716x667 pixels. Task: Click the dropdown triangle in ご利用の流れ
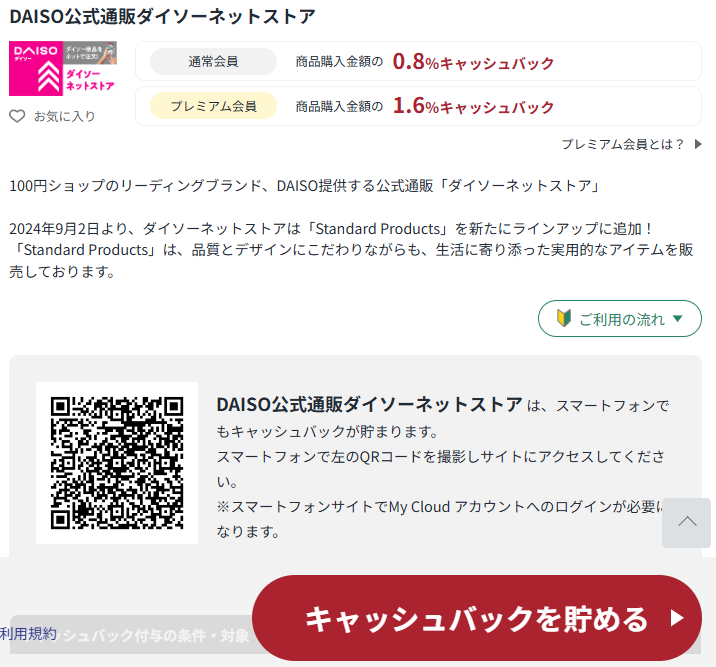678,319
